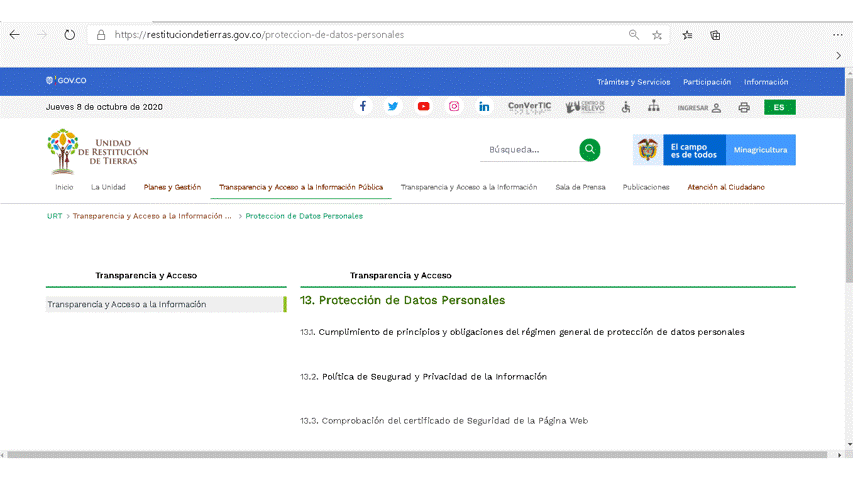Viewport: 853px width, 480px height.
Task: Open Transparencia y Acceso a la Información menu
Action: [x=469, y=187]
